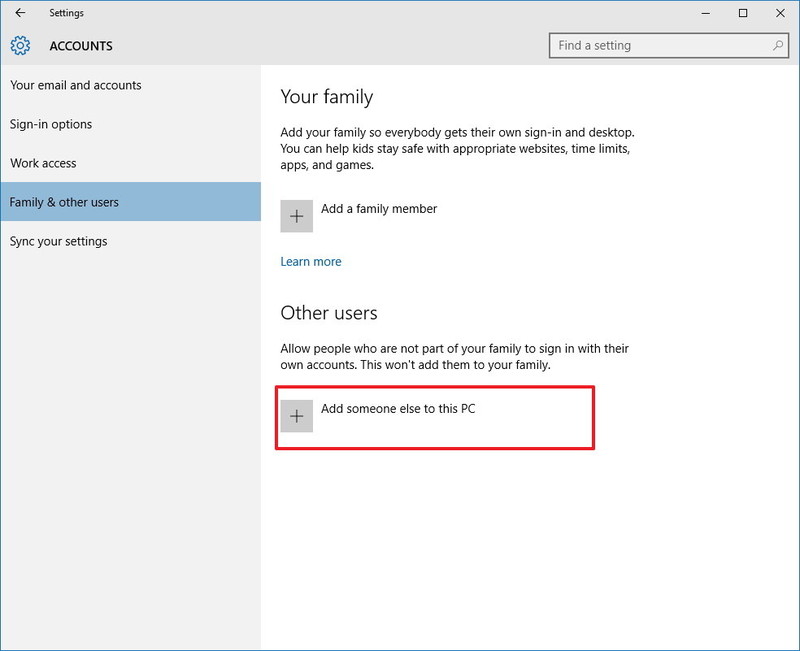Image resolution: width=800 pixels, height=651 pixels.
Task: Click Add someone else to this PC
Action: coord(398,409)
